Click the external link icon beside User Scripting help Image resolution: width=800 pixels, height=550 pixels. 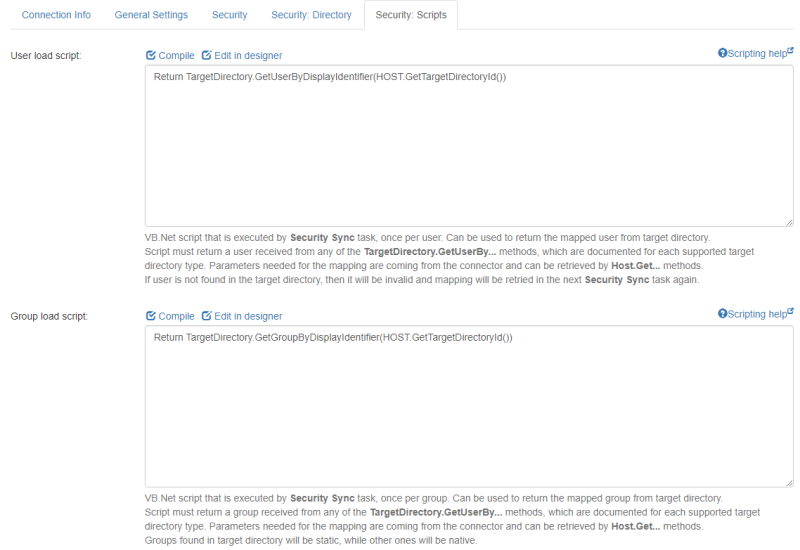pyautogui.click(x=790, y=50)
